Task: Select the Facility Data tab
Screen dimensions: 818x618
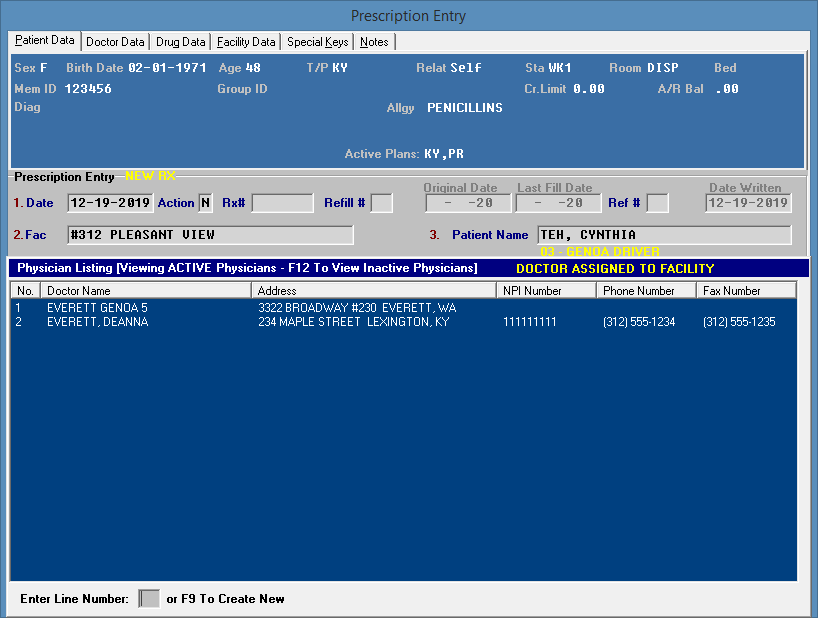Action: [x=246, y=42]
